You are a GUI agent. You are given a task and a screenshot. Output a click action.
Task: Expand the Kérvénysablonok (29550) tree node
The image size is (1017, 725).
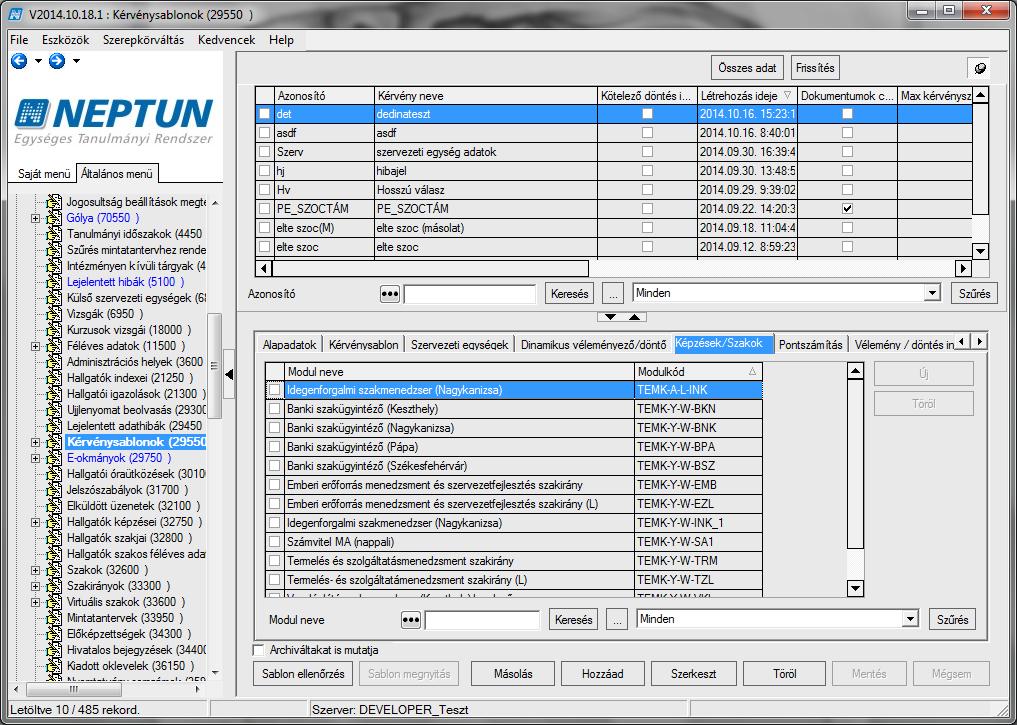tap(35, 442)
